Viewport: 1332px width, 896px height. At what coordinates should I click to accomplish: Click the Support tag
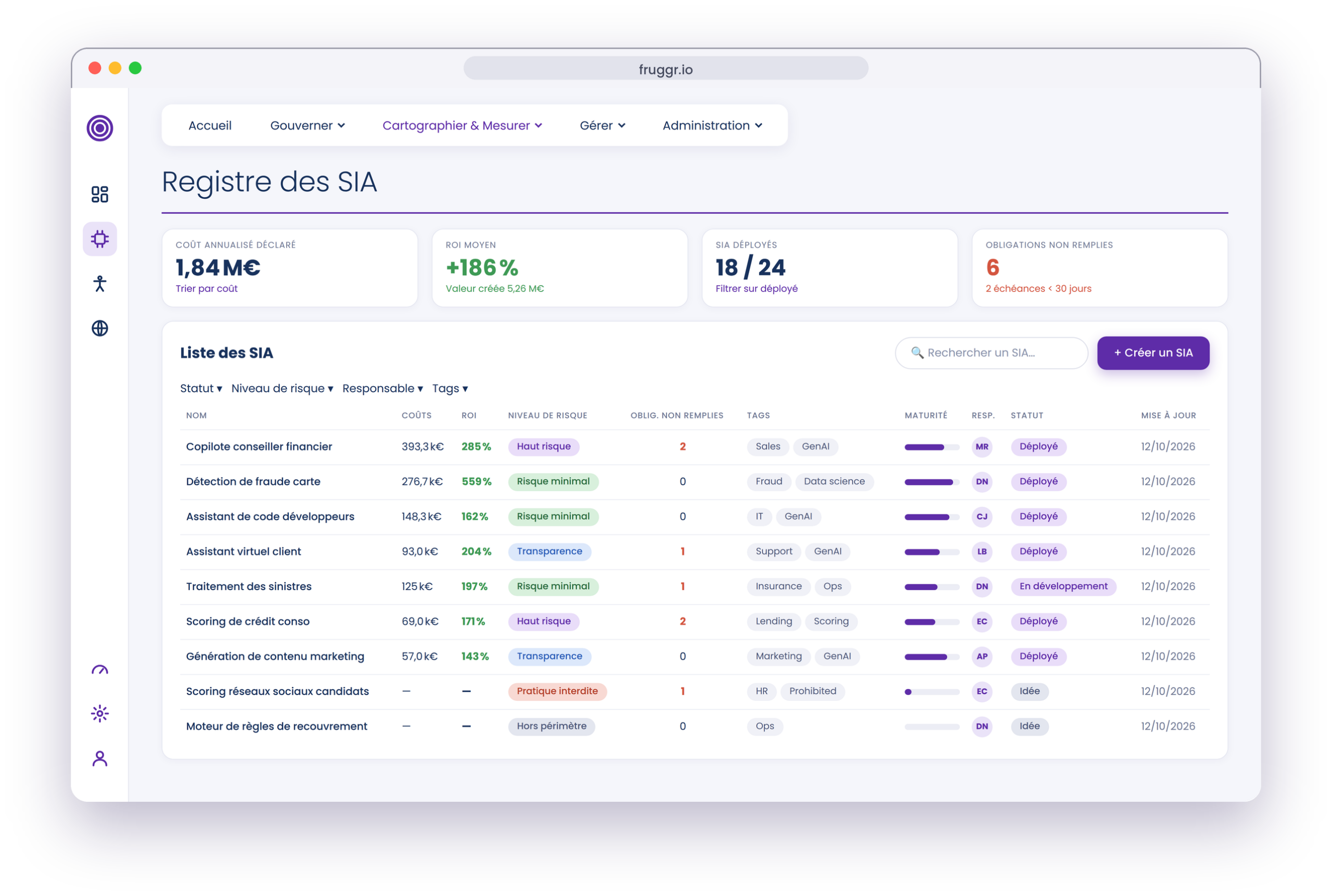pos(774,552)
